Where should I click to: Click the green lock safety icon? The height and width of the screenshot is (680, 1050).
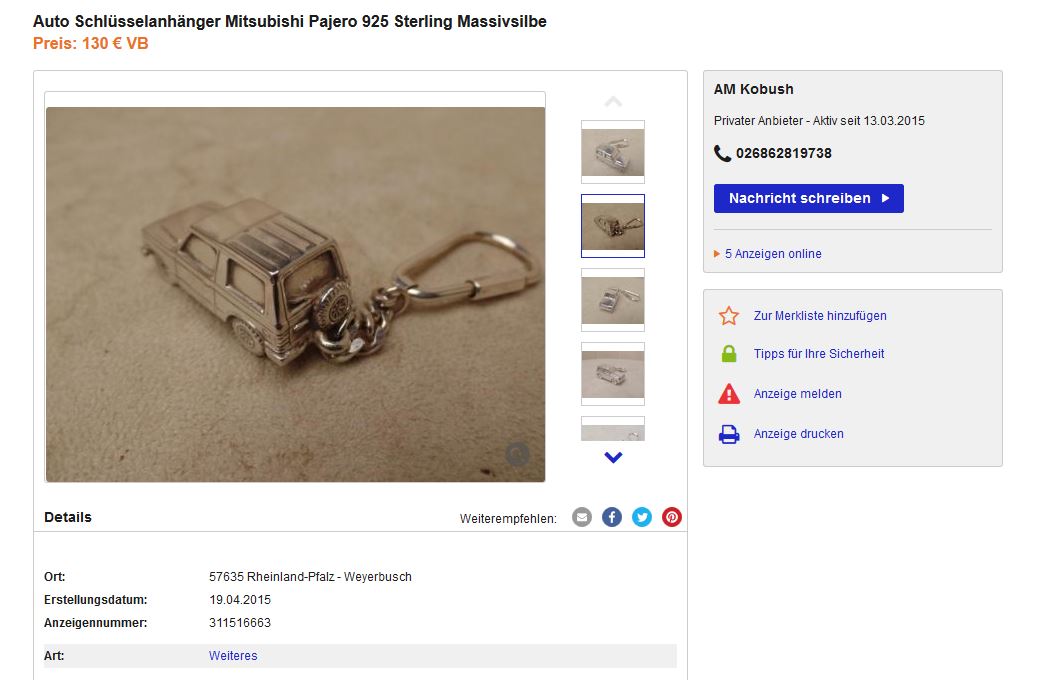point(729,354)
